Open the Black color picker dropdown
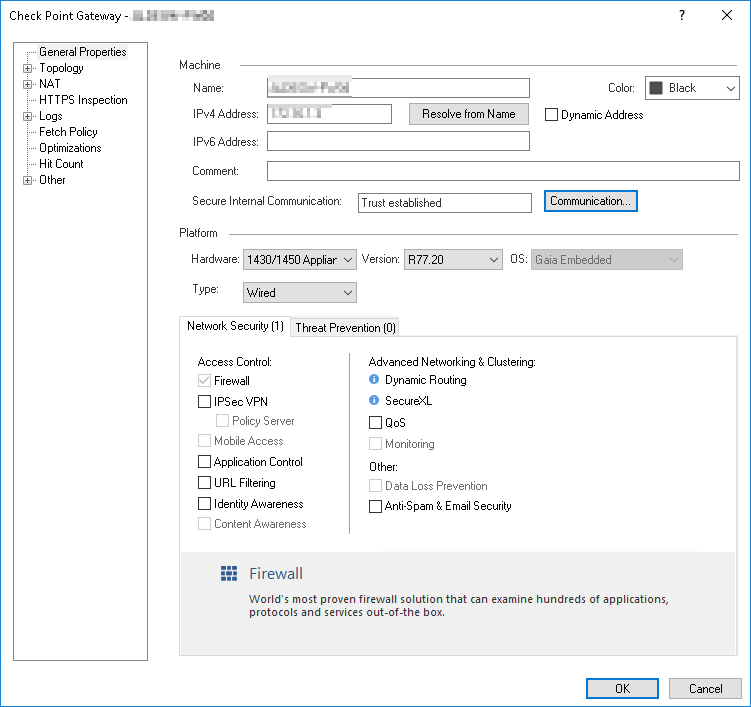Viewport: 751px width, 707px height. pyautogui.click(x=692, y=88)
